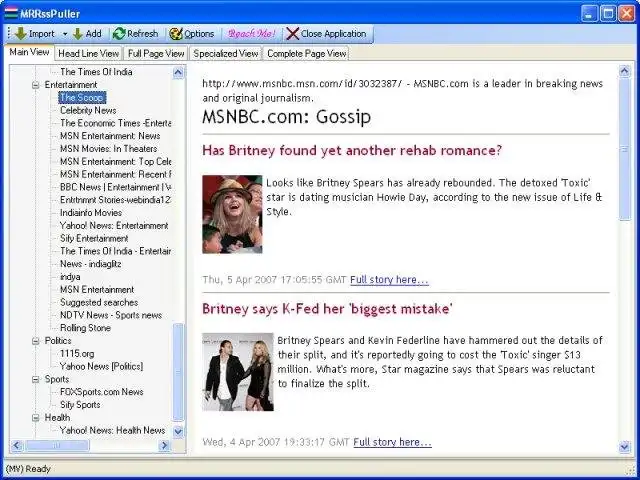Click Close Application in the toolbar
The height and width of the screenshot is (480, 640).
coord(326,33)
